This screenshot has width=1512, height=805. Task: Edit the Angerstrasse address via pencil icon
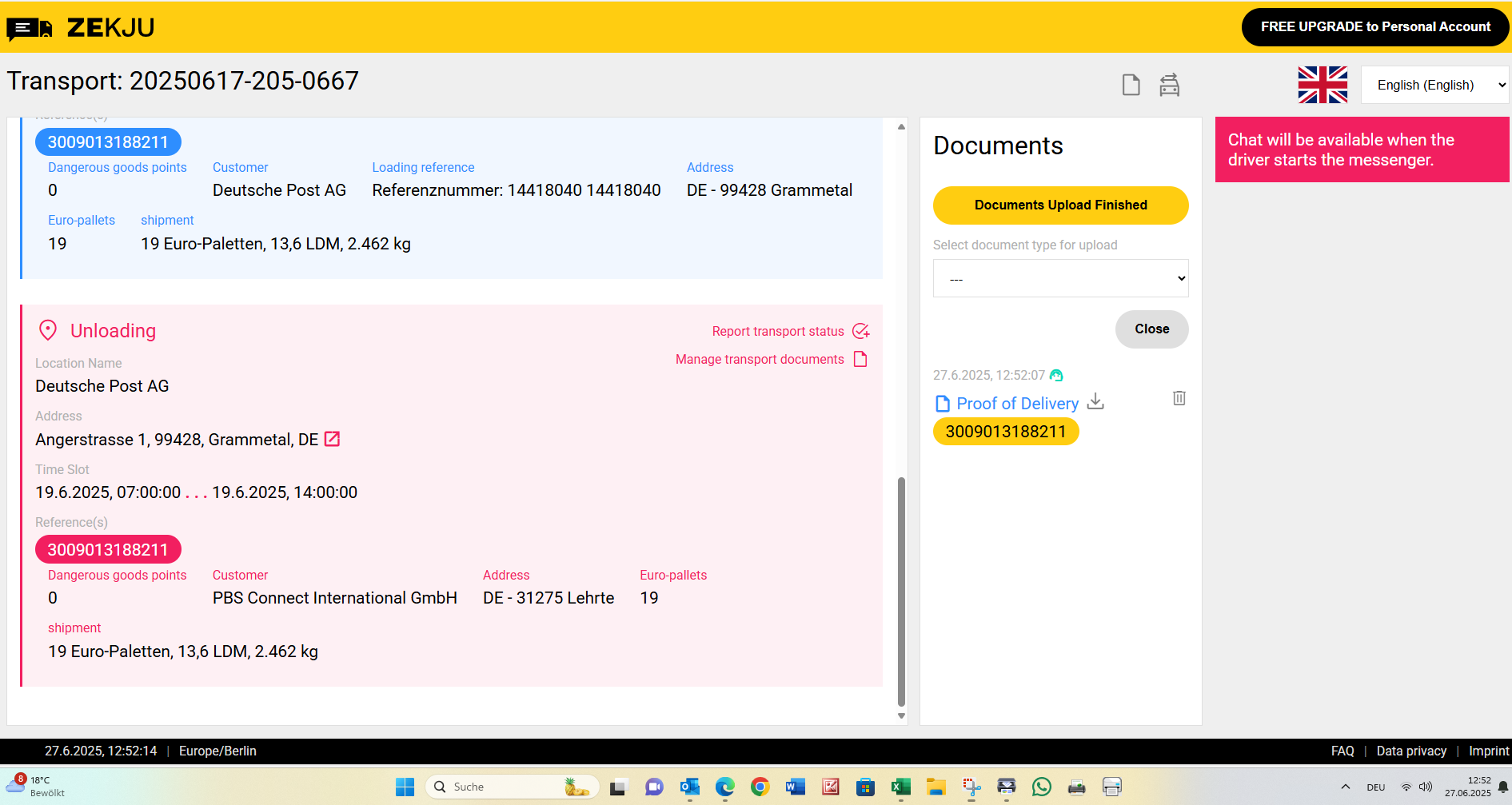(332, 439)
